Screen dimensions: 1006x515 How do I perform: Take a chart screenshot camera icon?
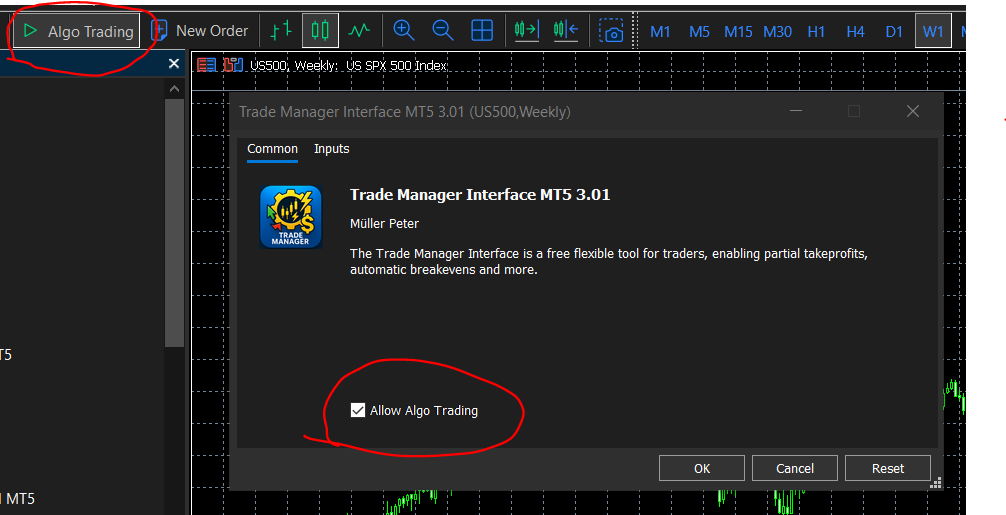click(x=611, y=30)
